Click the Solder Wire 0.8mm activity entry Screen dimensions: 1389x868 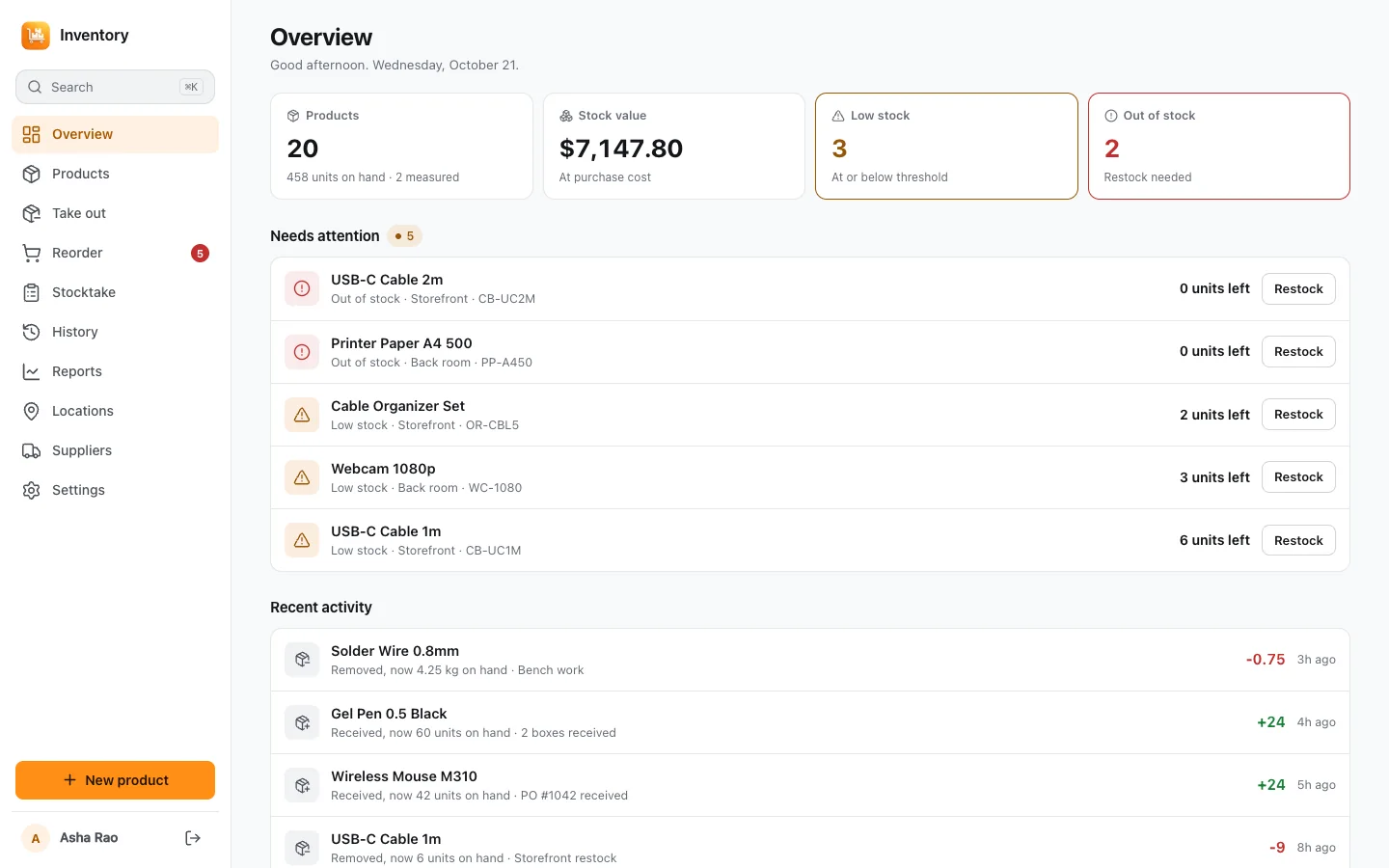[x=810, y=660]
